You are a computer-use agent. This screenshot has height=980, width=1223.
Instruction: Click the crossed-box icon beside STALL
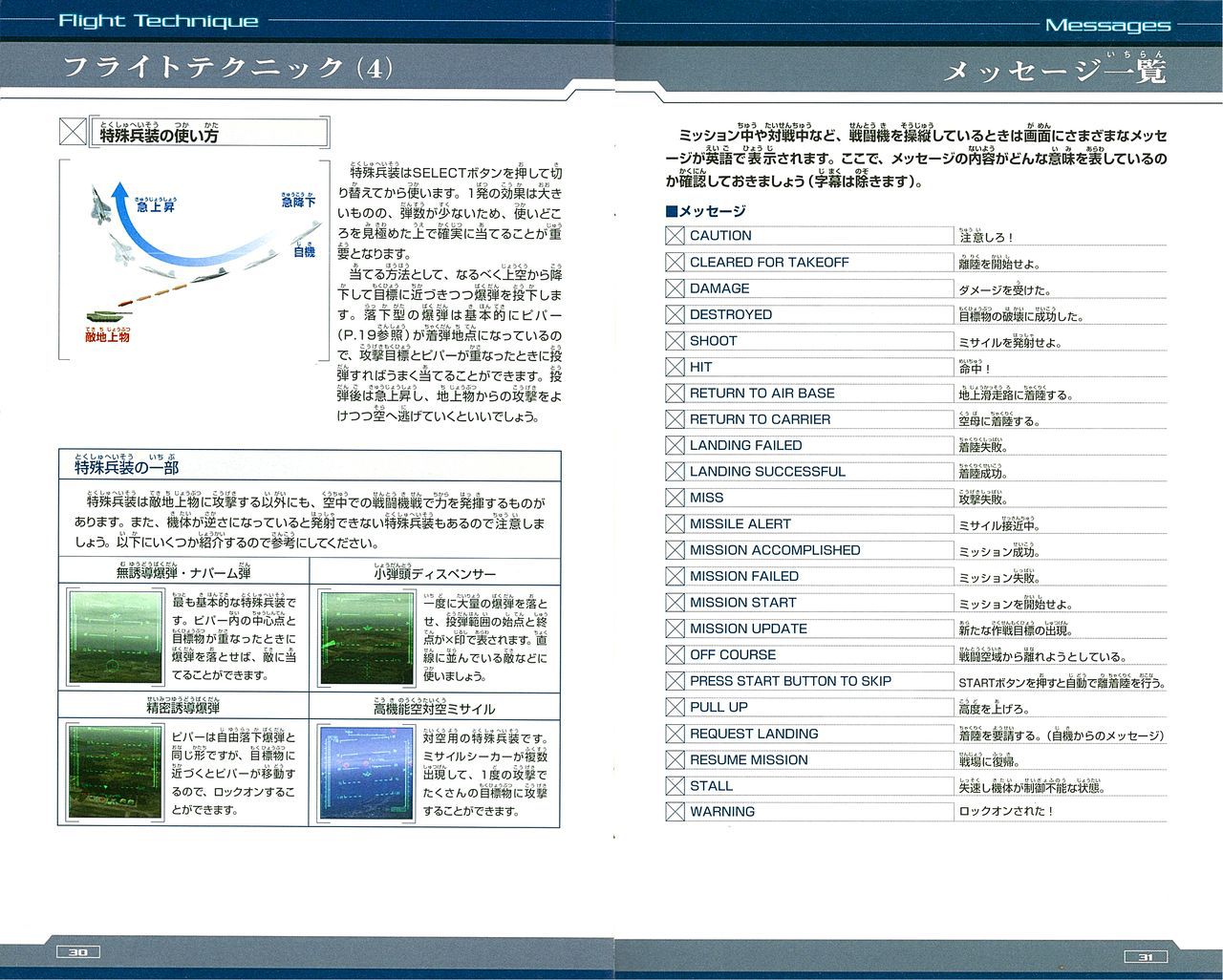point(675,786)
